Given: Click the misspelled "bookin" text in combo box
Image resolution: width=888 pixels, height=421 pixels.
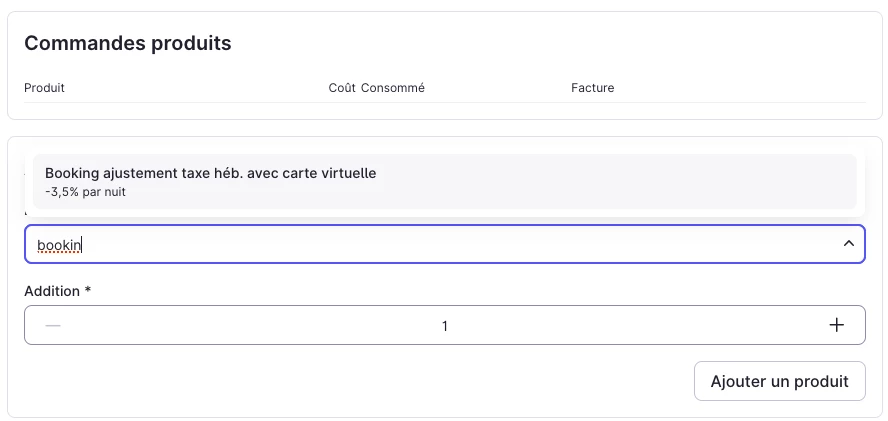Looking at the screenshot, I should [x=58, y=245].
